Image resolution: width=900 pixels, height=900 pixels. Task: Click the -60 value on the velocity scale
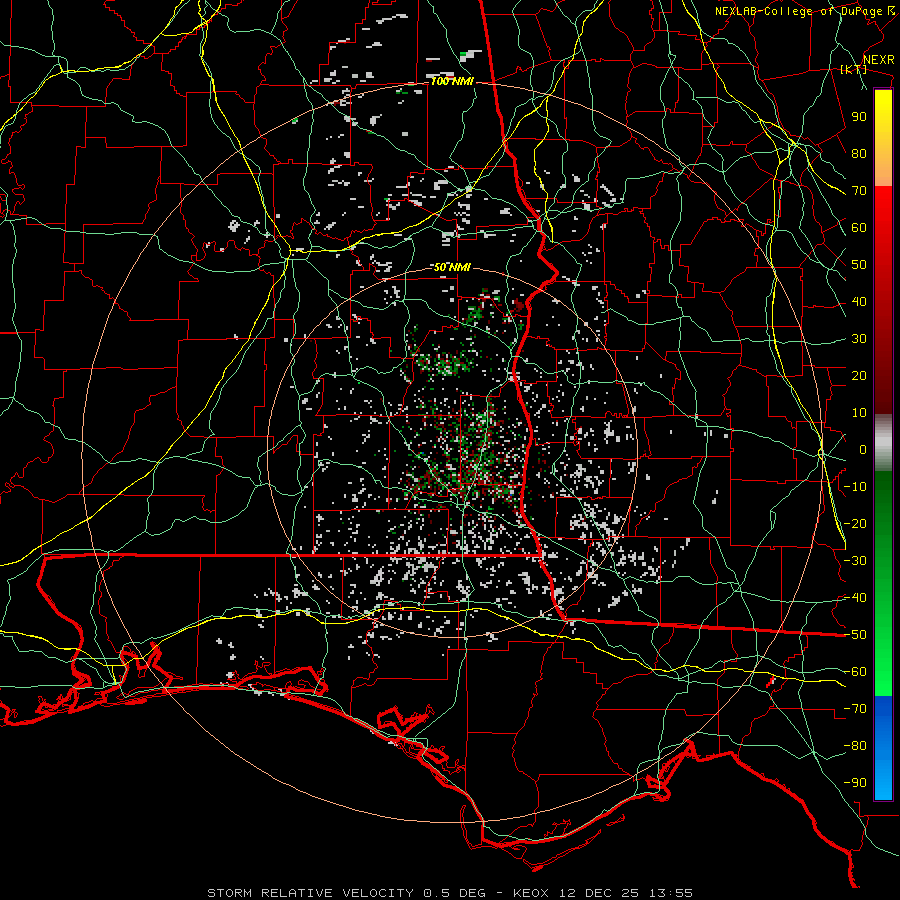click(x=855, y=672)
